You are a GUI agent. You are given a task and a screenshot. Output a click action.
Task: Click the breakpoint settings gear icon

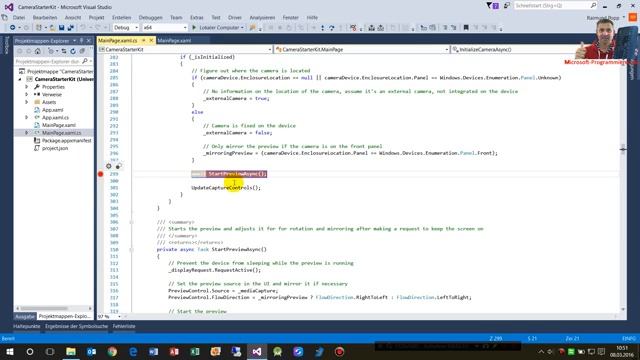click(109, 166)
